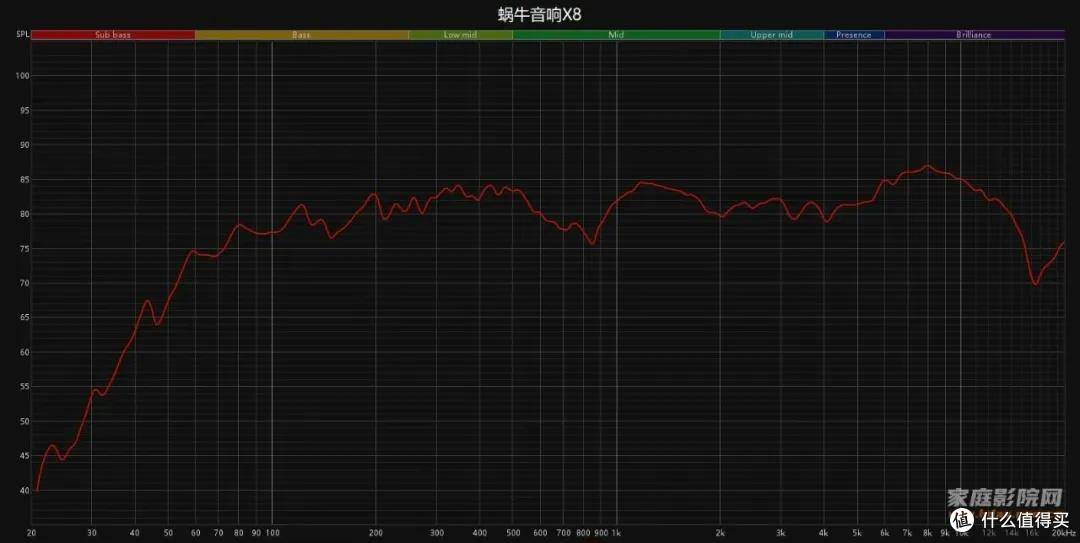Select the Sub bass band label
The height and width of the screenshot is (543, 1080).
[x=113, y=35]
